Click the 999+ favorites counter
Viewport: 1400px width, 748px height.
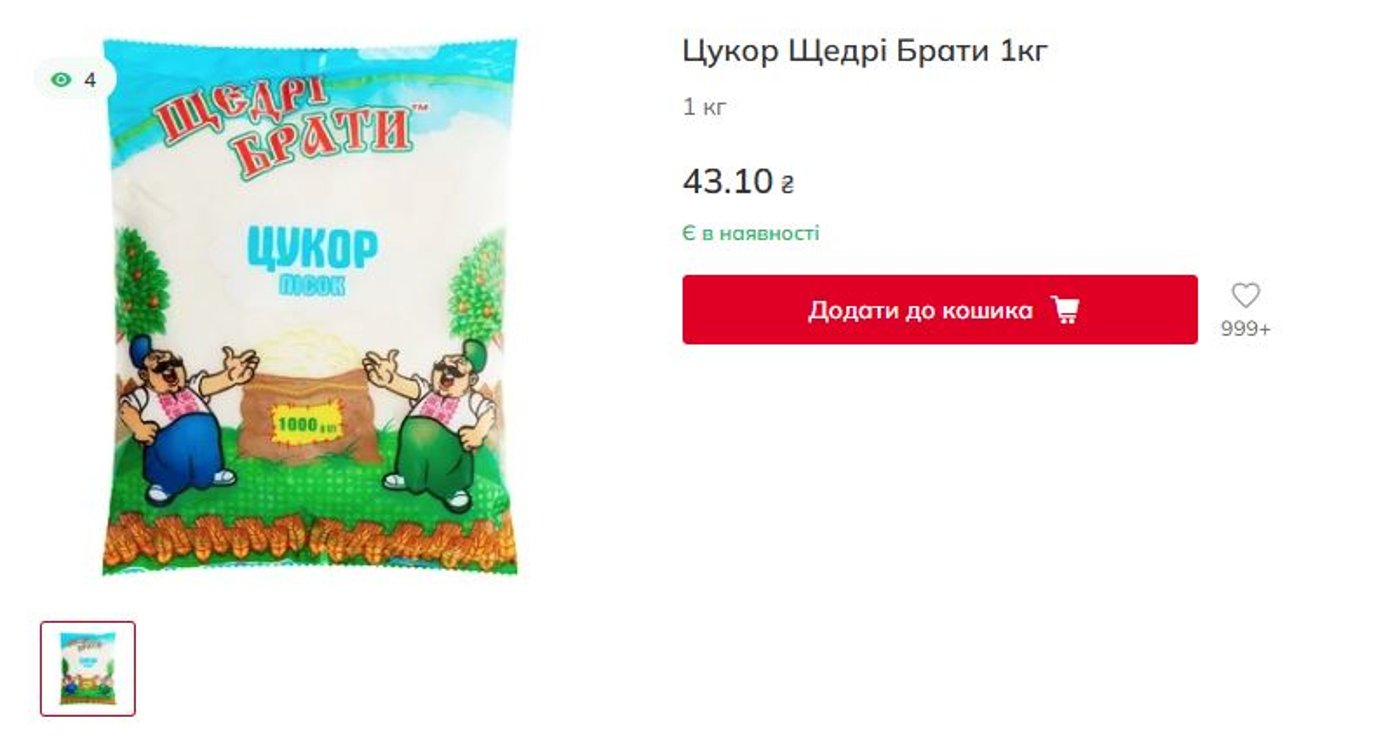coord(1245,329)
